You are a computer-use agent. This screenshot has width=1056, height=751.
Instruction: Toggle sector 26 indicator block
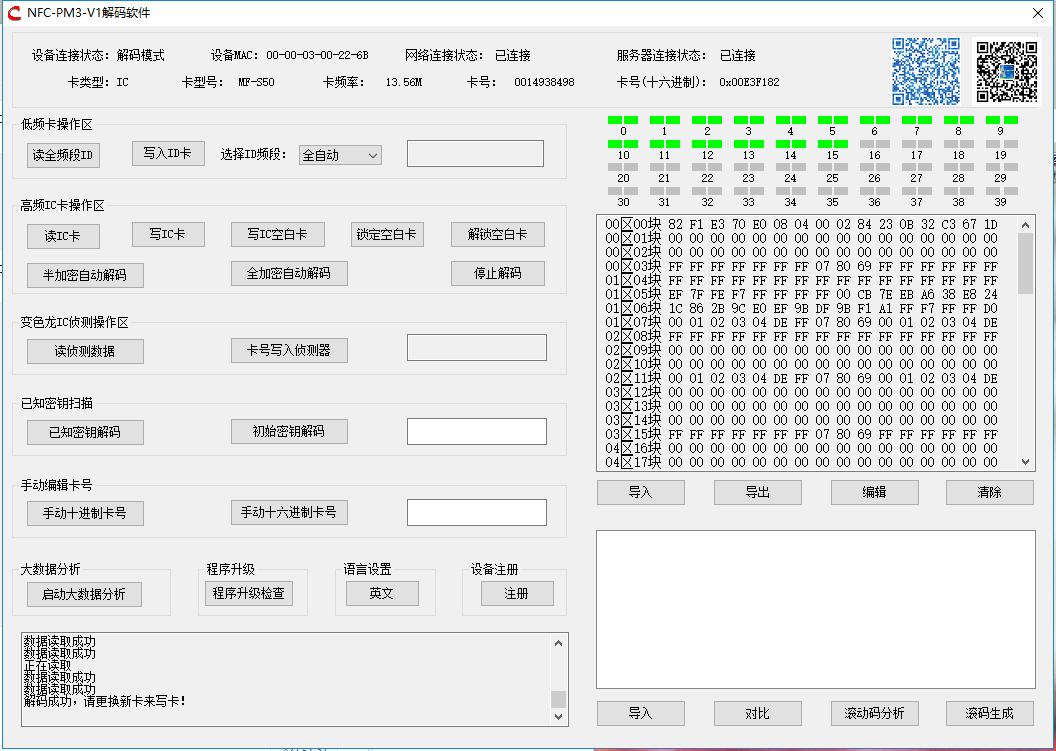point(874,167)
